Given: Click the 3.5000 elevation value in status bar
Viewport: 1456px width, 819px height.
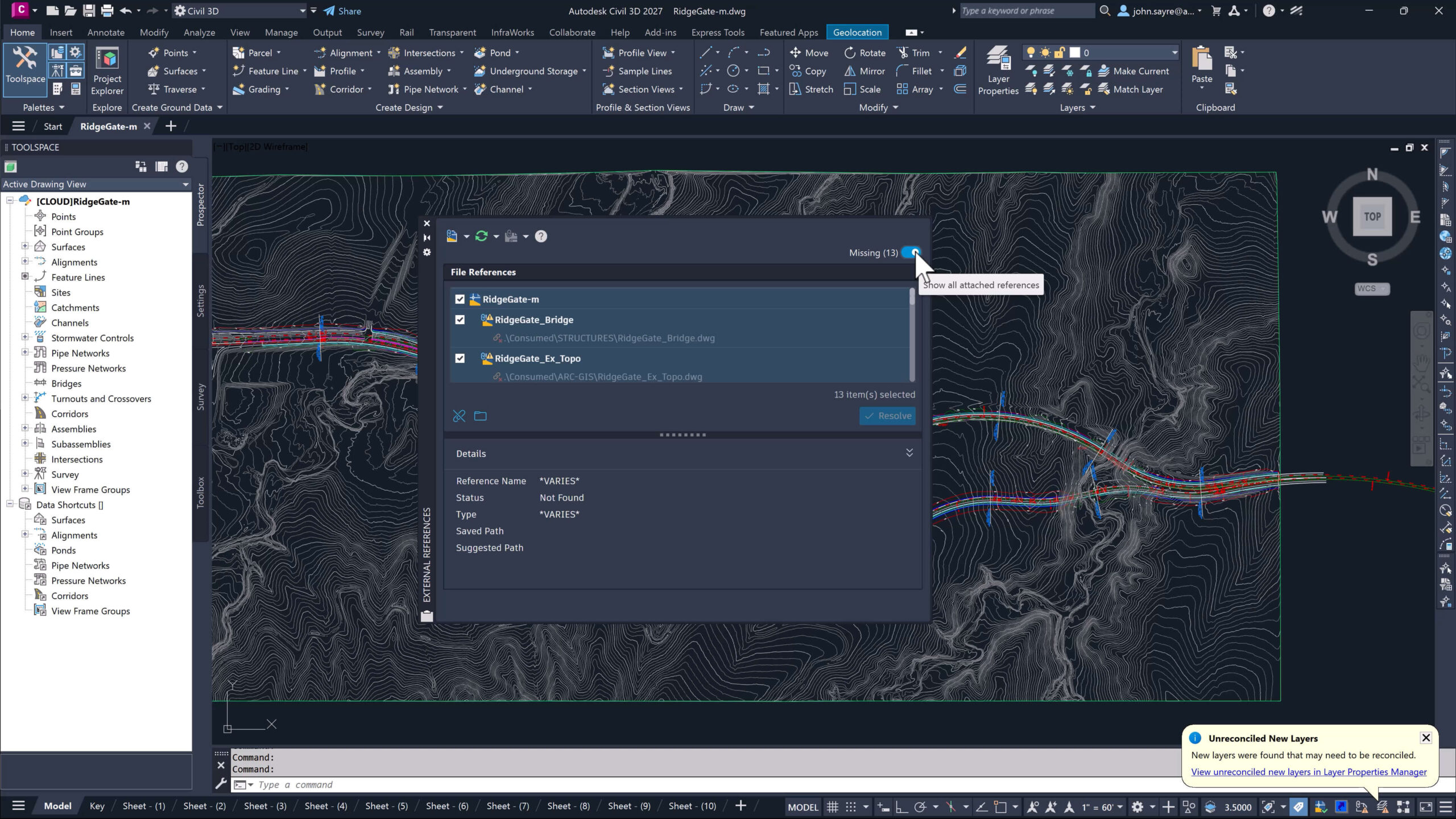Looking at the screenshot, I should [1238, 807].
